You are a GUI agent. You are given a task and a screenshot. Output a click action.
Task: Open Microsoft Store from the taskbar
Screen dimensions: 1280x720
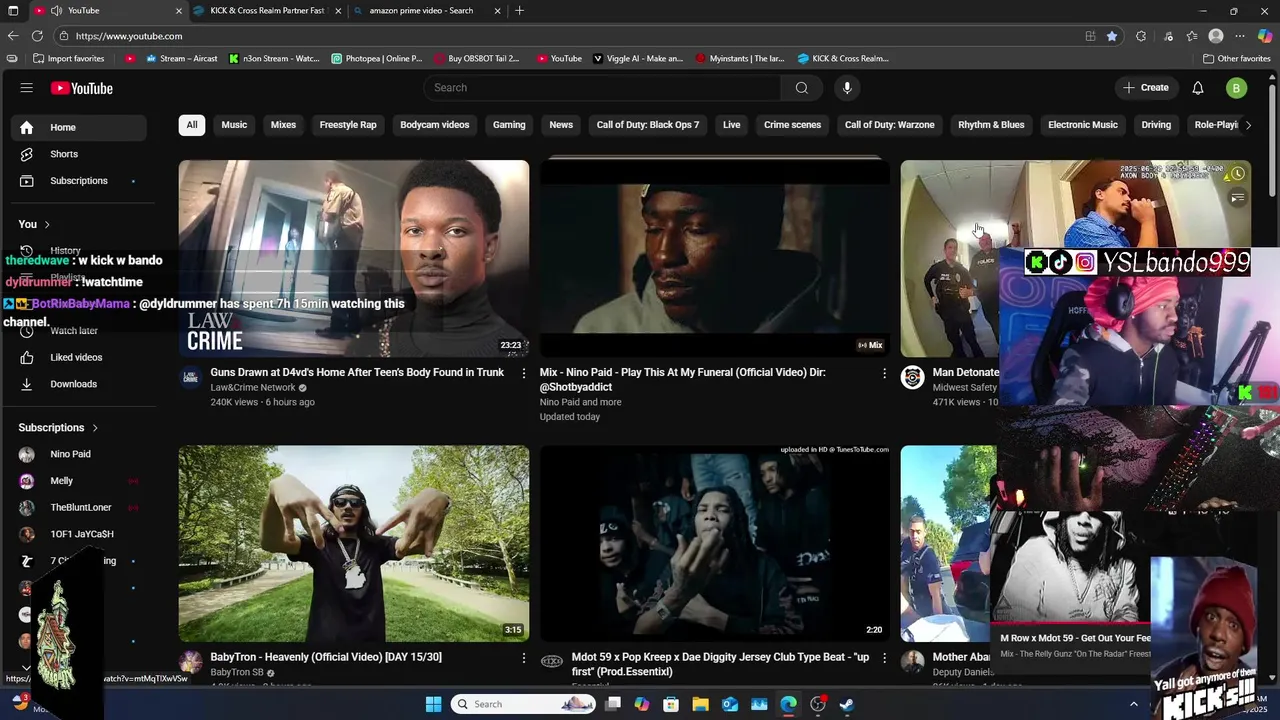pyautogui.click(x=671, y=704)
